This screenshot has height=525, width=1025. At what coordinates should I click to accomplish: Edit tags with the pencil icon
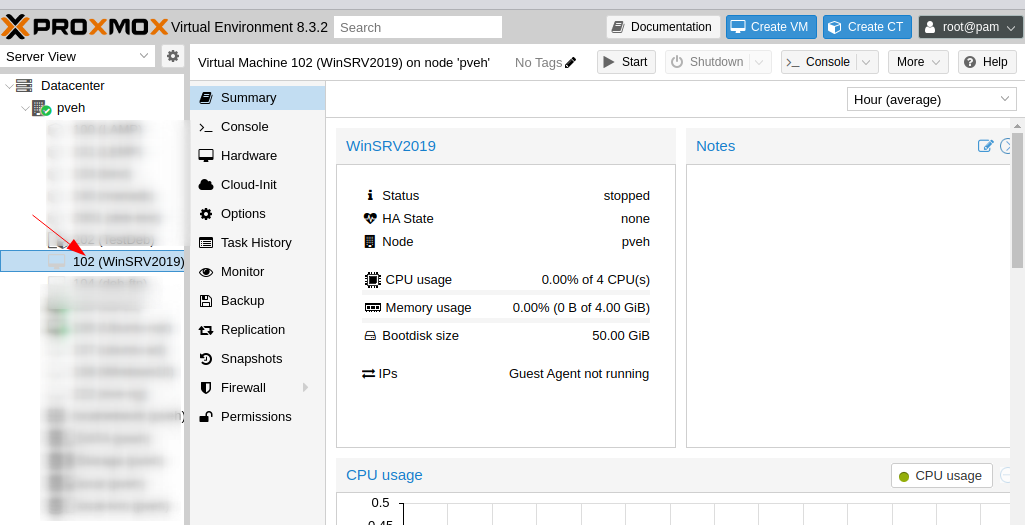click(x=571, y=62)
